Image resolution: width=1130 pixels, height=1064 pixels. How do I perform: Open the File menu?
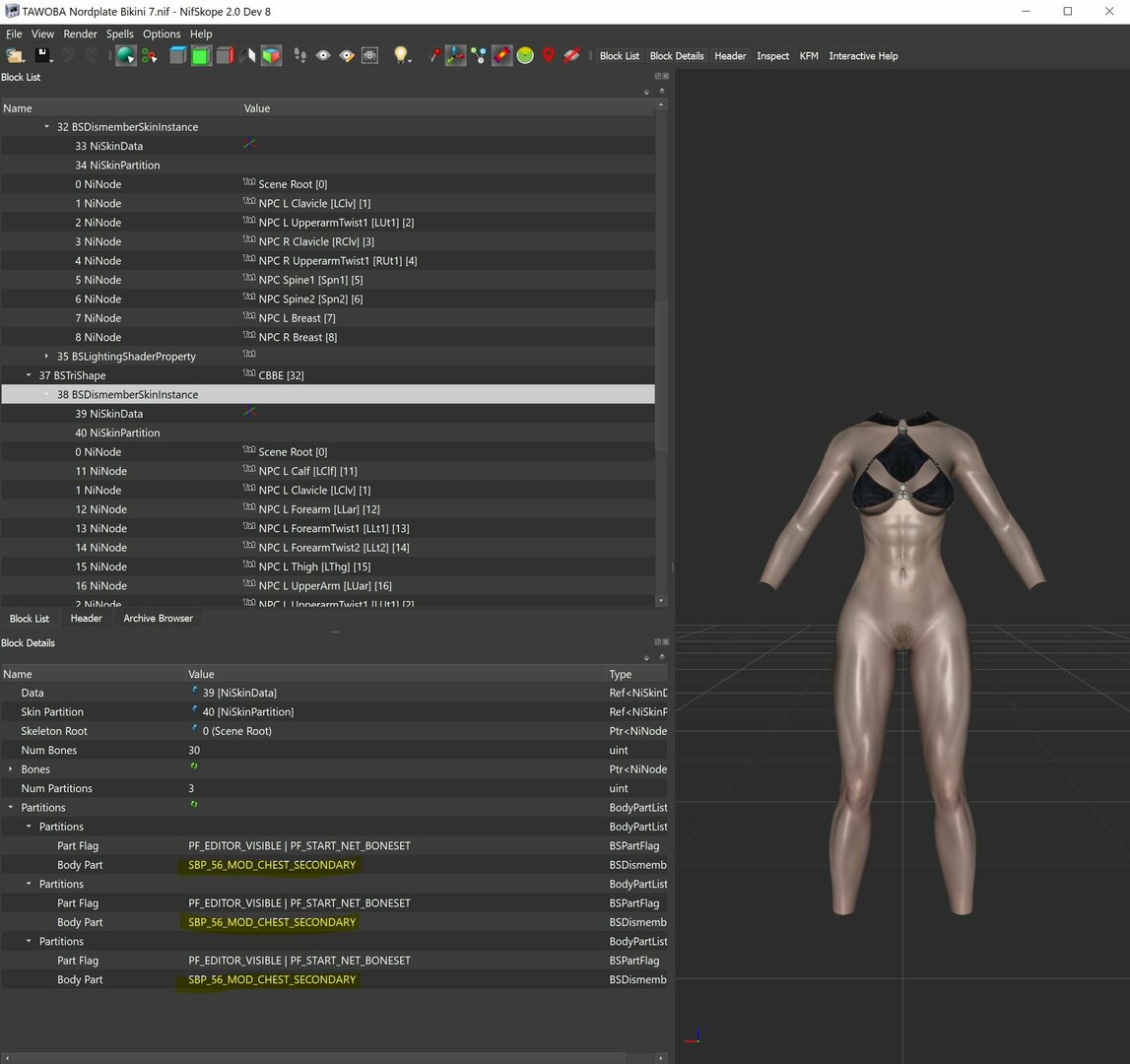14,33
